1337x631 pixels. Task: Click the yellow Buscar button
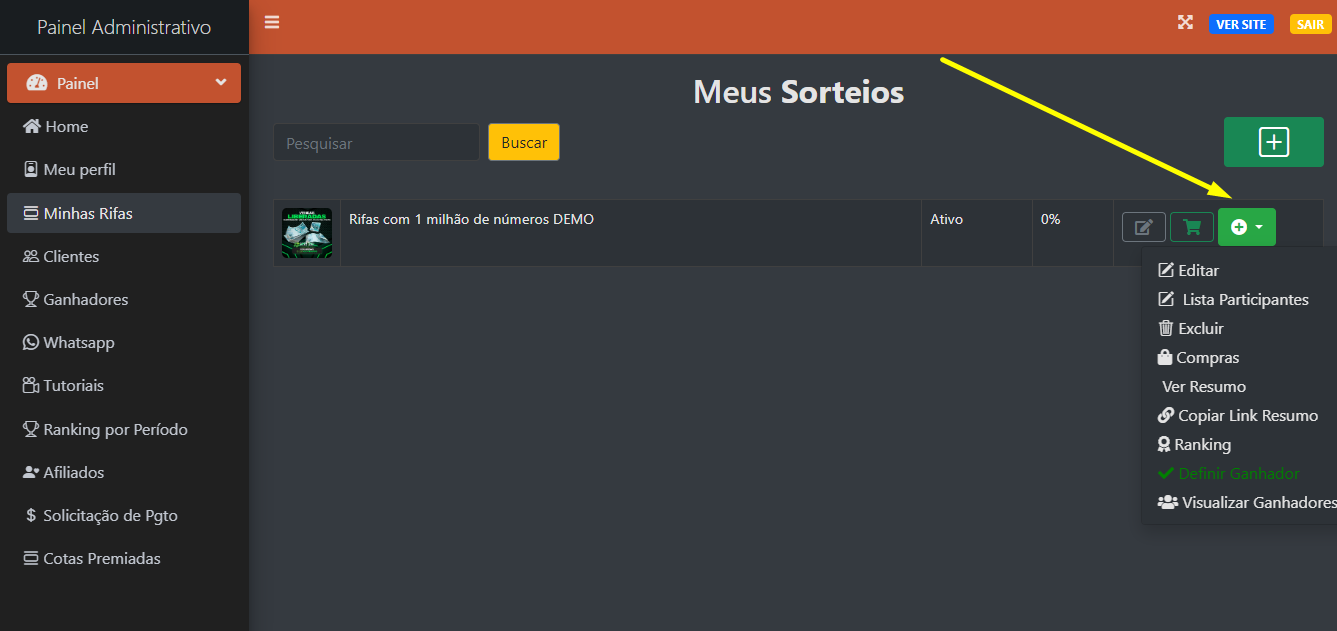[x=524, y=142]
